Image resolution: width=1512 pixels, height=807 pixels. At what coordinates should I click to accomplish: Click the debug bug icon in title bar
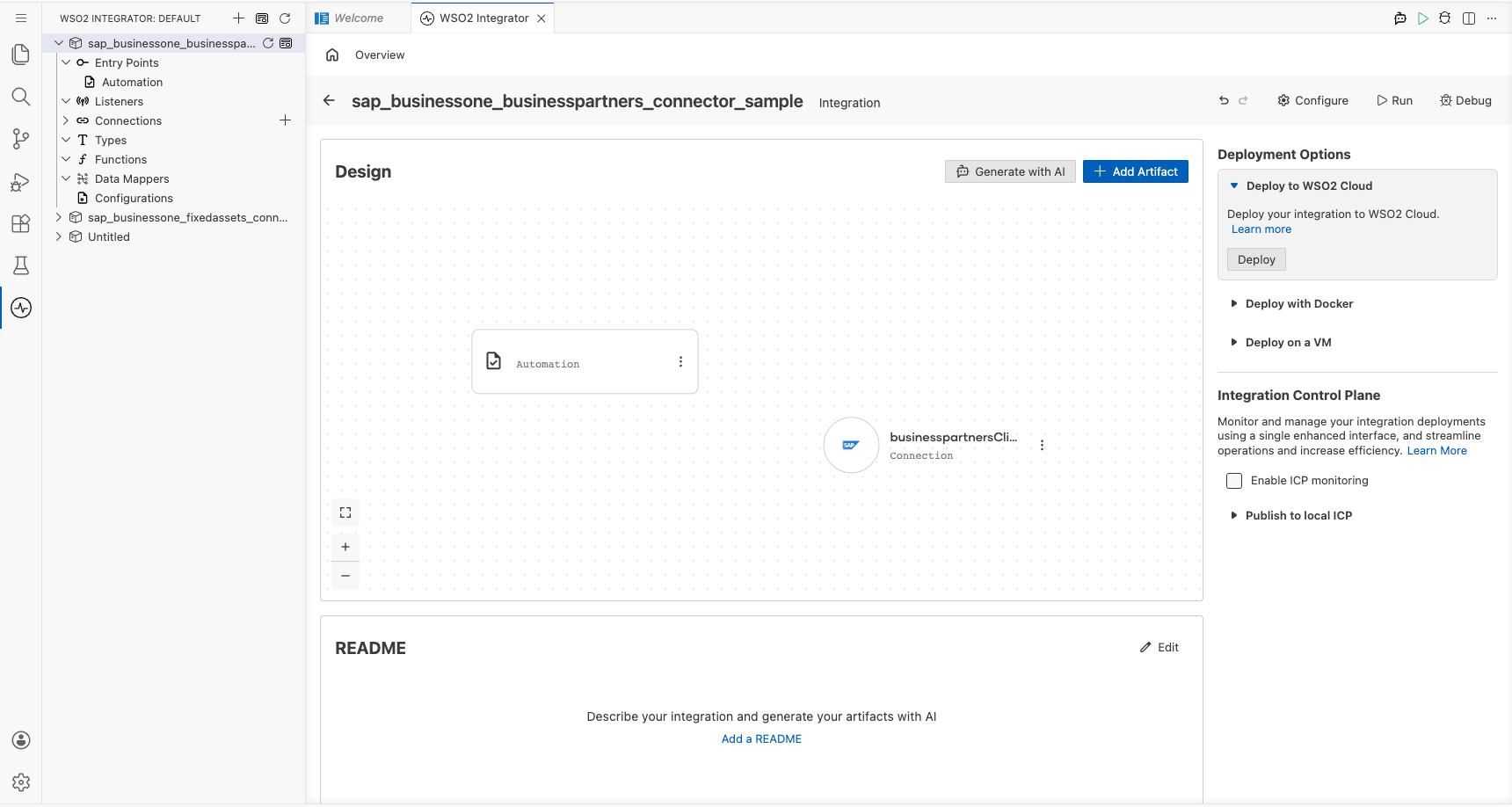(x=1445, y=18)
